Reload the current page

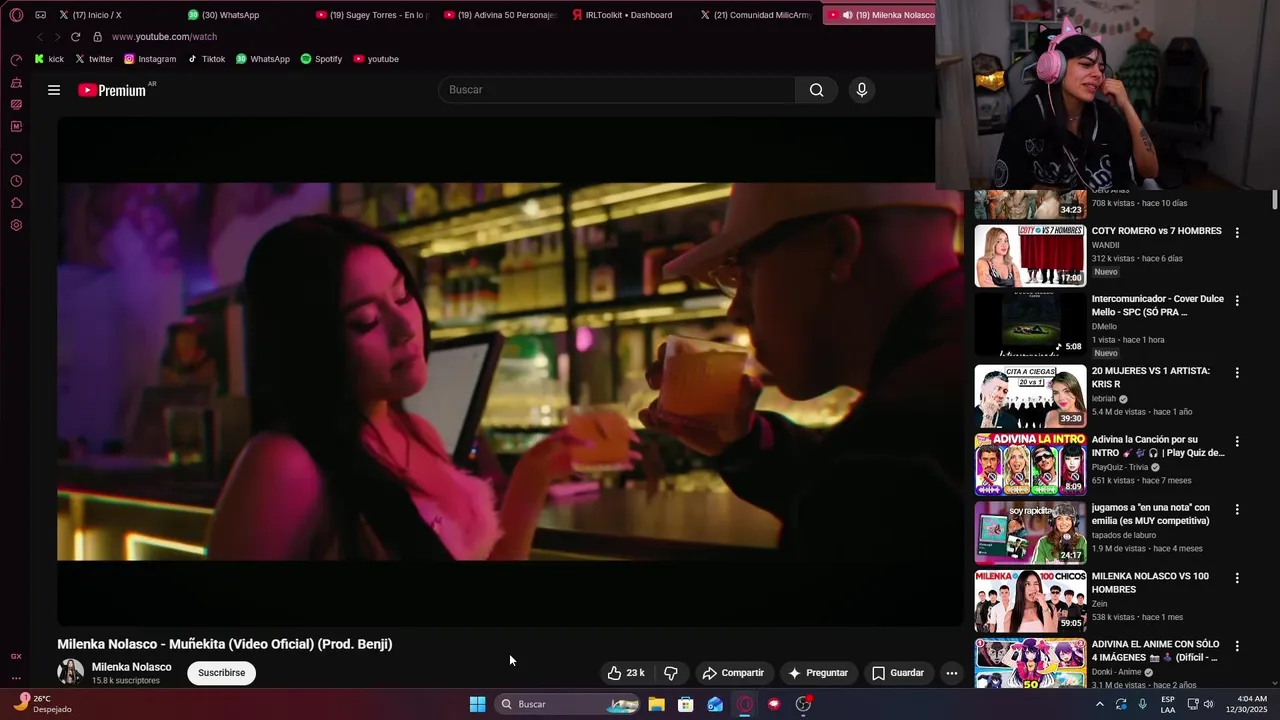(x=75, y=37)
